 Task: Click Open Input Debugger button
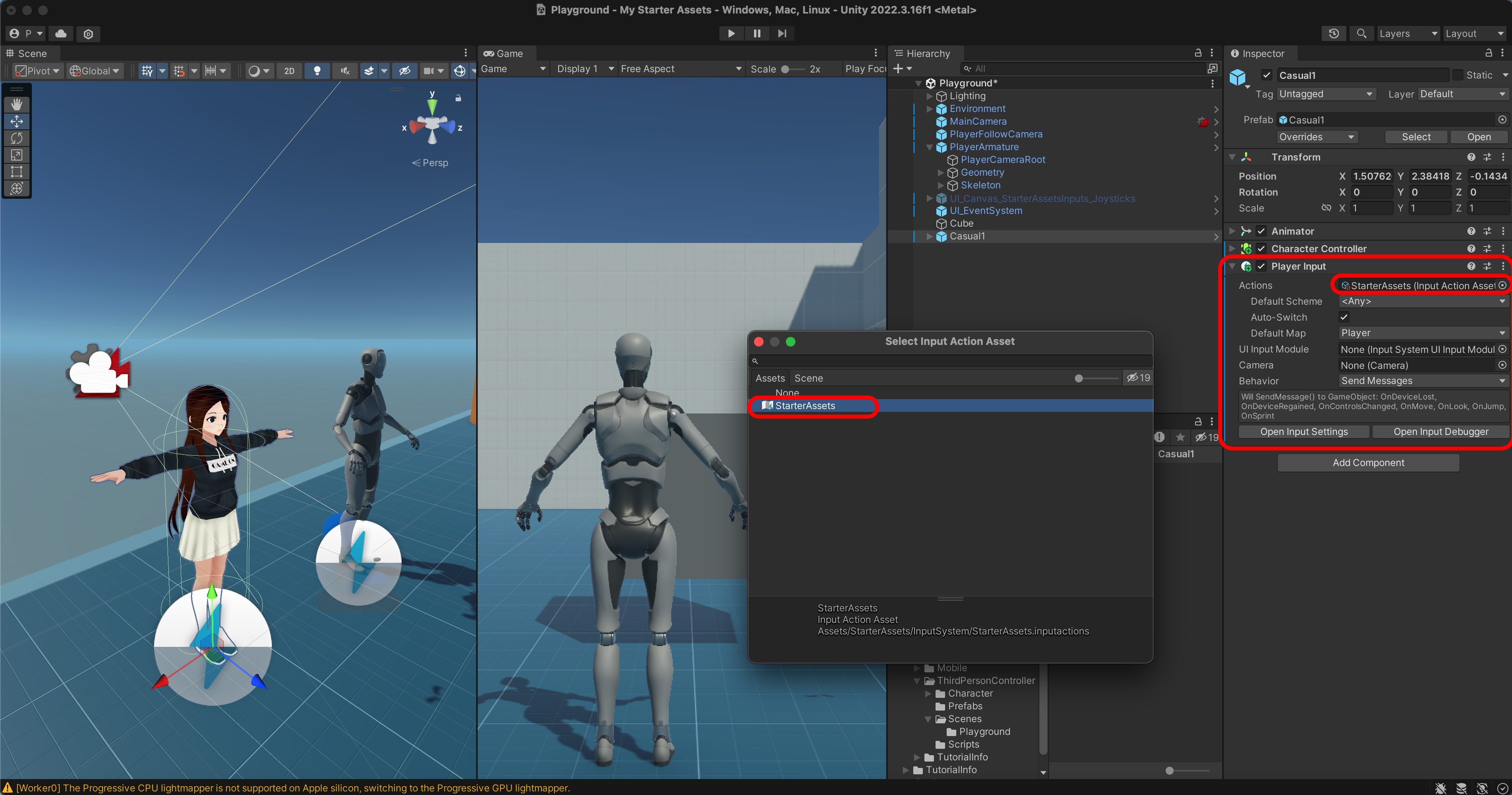click(1440, 432)
